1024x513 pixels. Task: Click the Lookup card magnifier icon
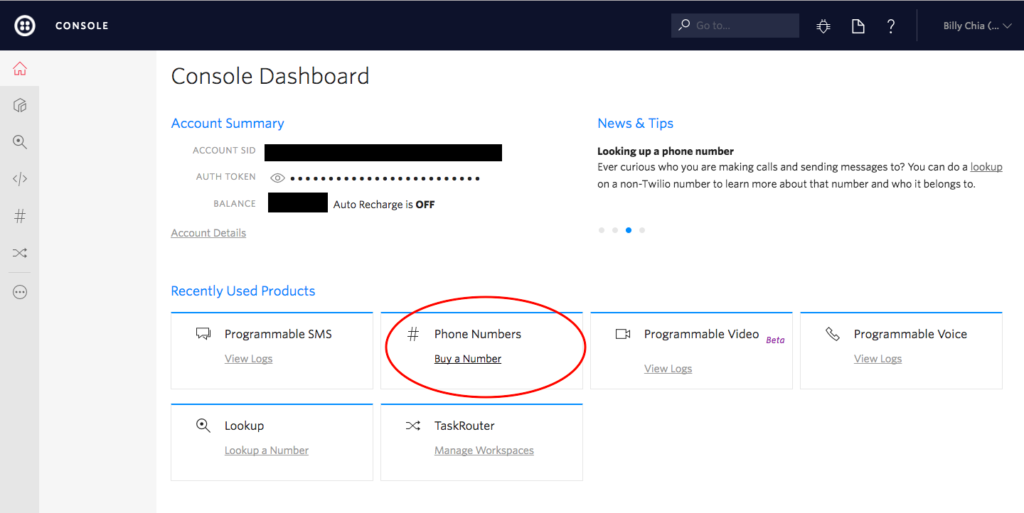point(203,426)
